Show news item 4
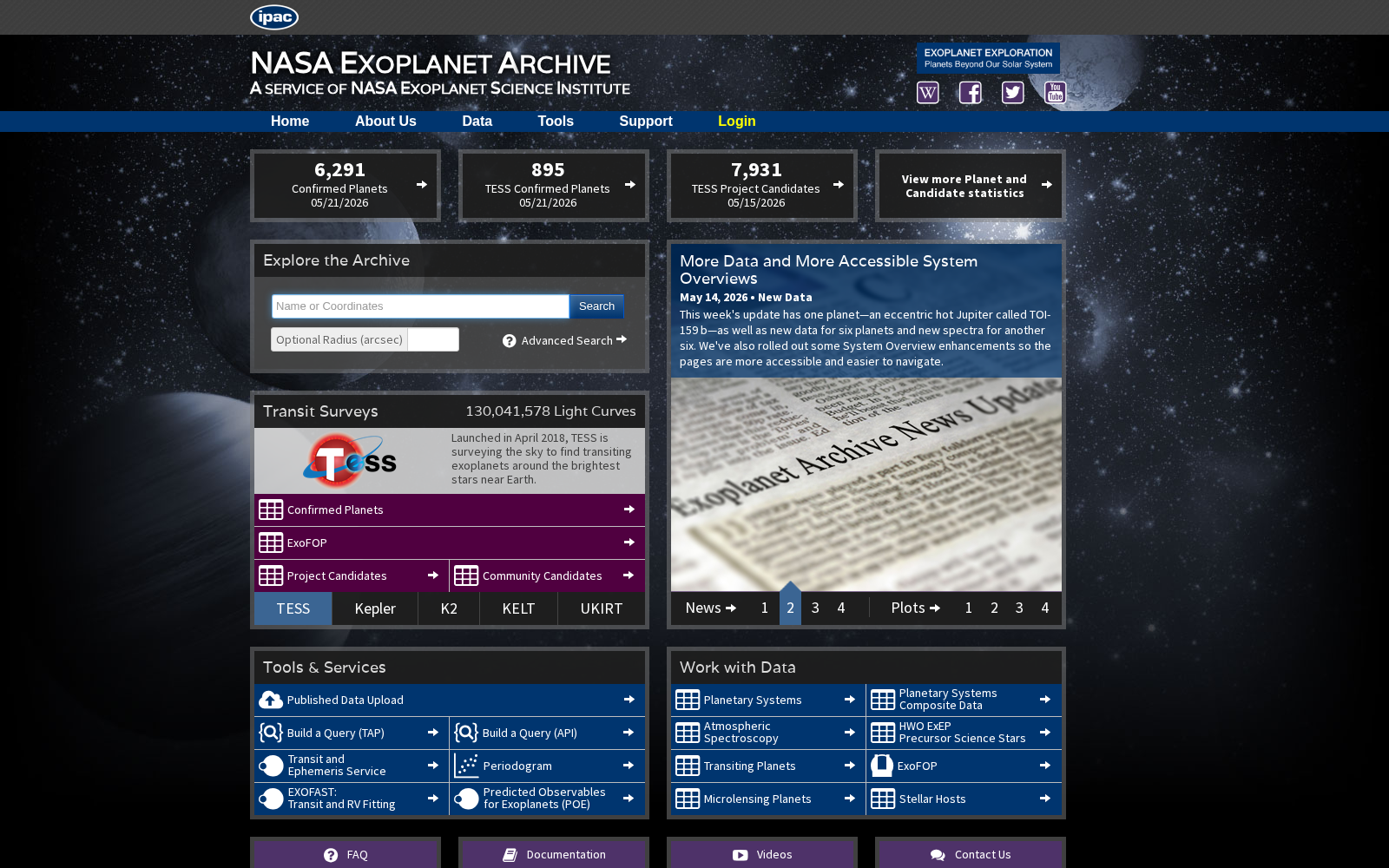Image resolution: width=1389 pixels, height=868 pixels. pos(840,608)
